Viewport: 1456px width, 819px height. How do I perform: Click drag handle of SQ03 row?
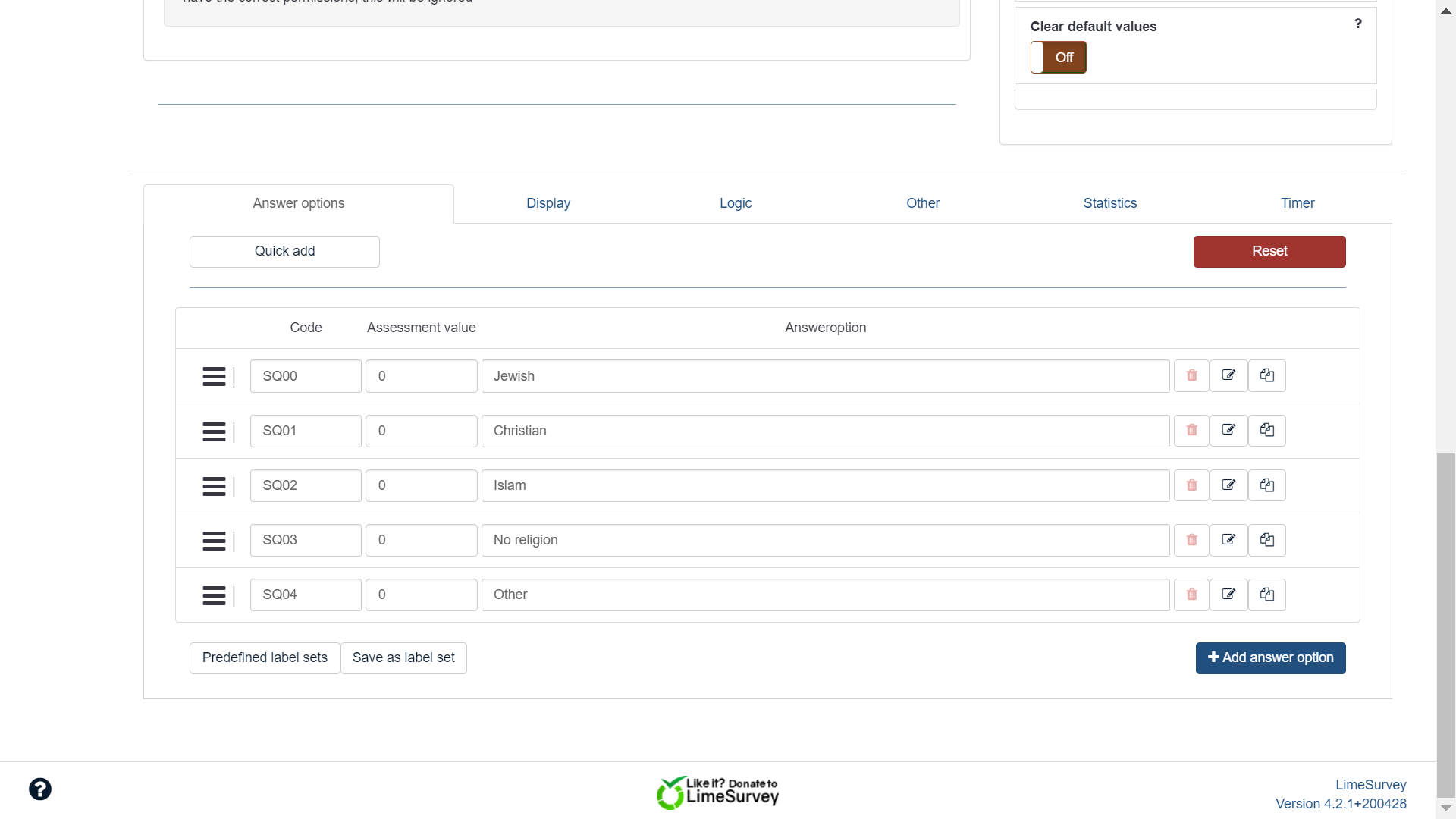pos(214,540)
